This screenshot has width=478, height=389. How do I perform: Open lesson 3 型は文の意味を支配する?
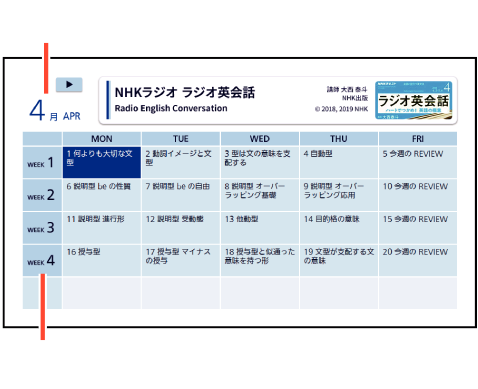point(260,162)
